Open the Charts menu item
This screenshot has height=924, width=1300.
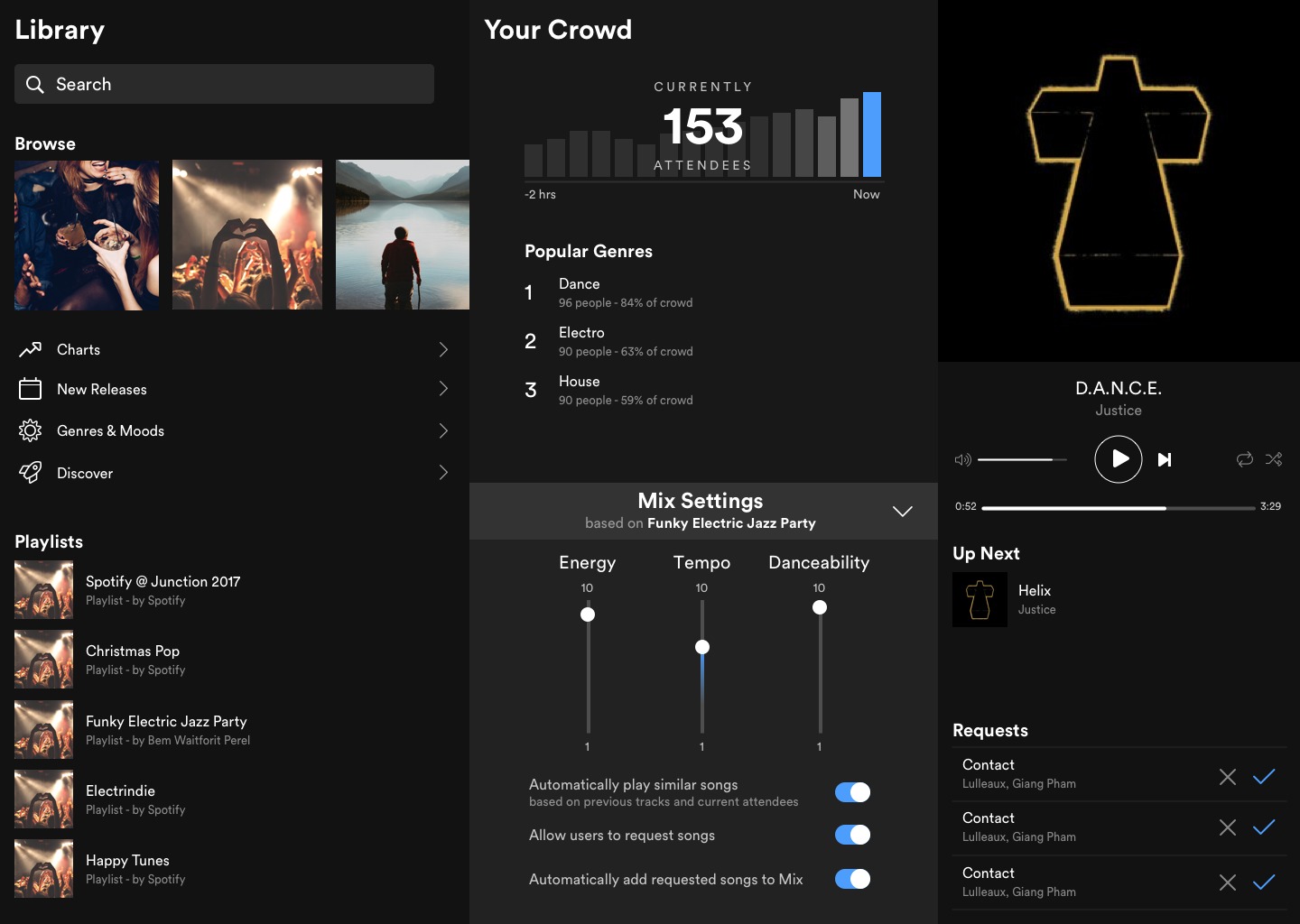234,349
